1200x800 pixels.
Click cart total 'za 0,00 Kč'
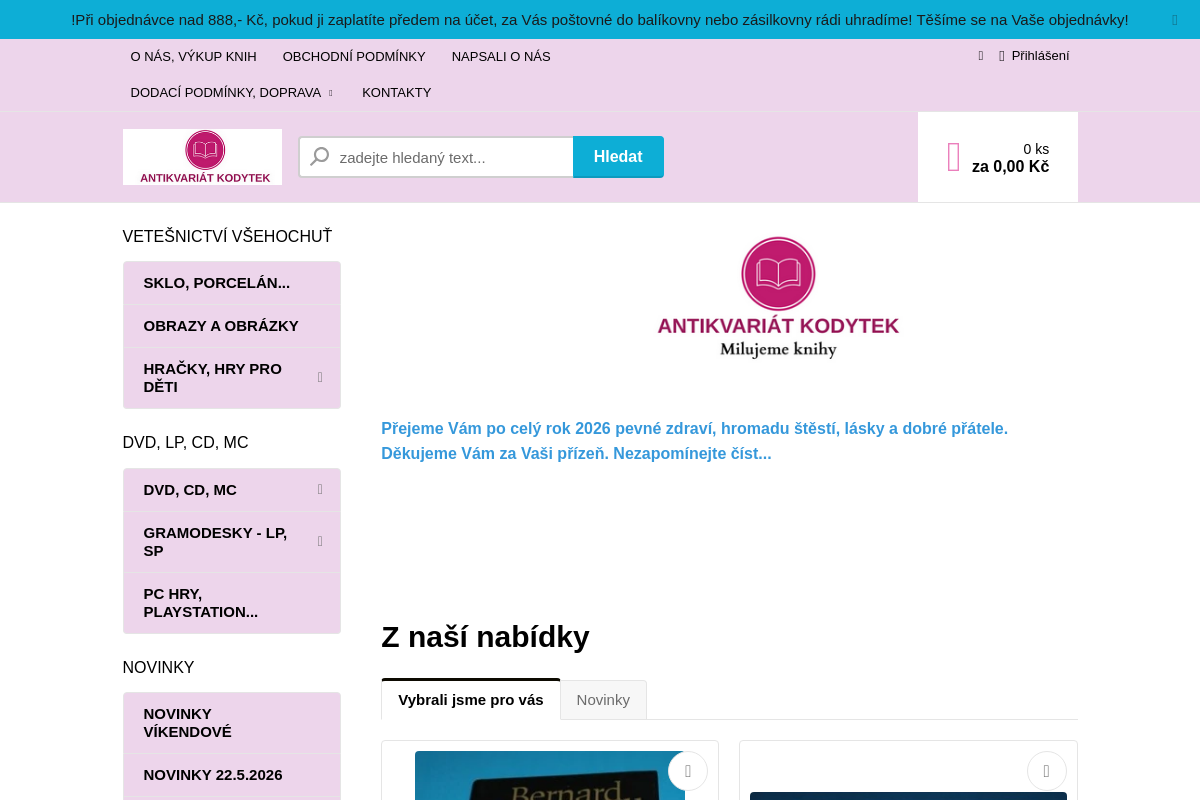tap(1010, 167)
